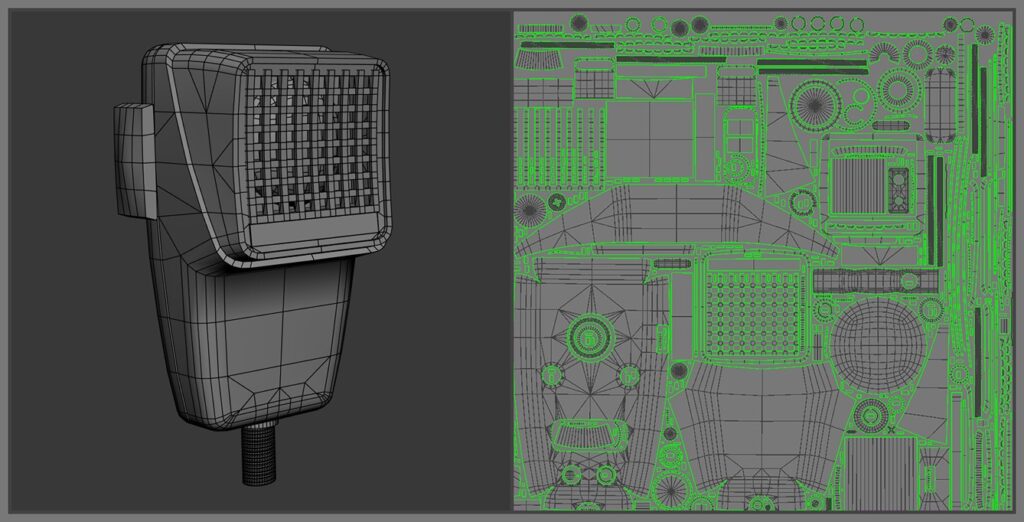Click the knurled cable connector under the microphone

click(x=260, y=455)
